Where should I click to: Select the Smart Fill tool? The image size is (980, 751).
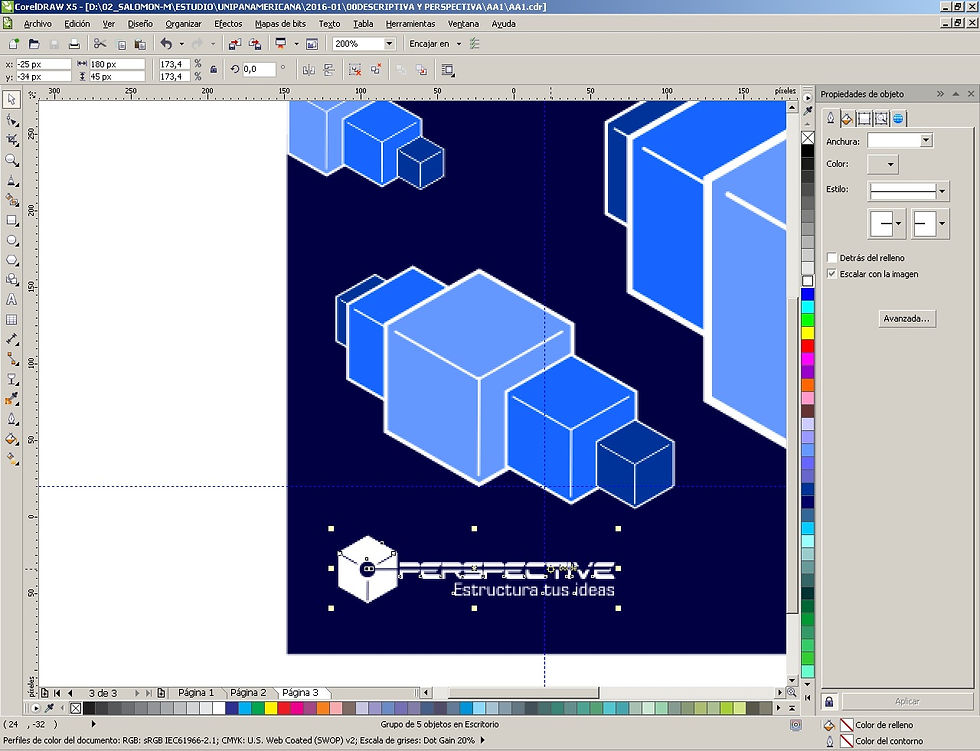pyautogui.click(x=11, y=201)
